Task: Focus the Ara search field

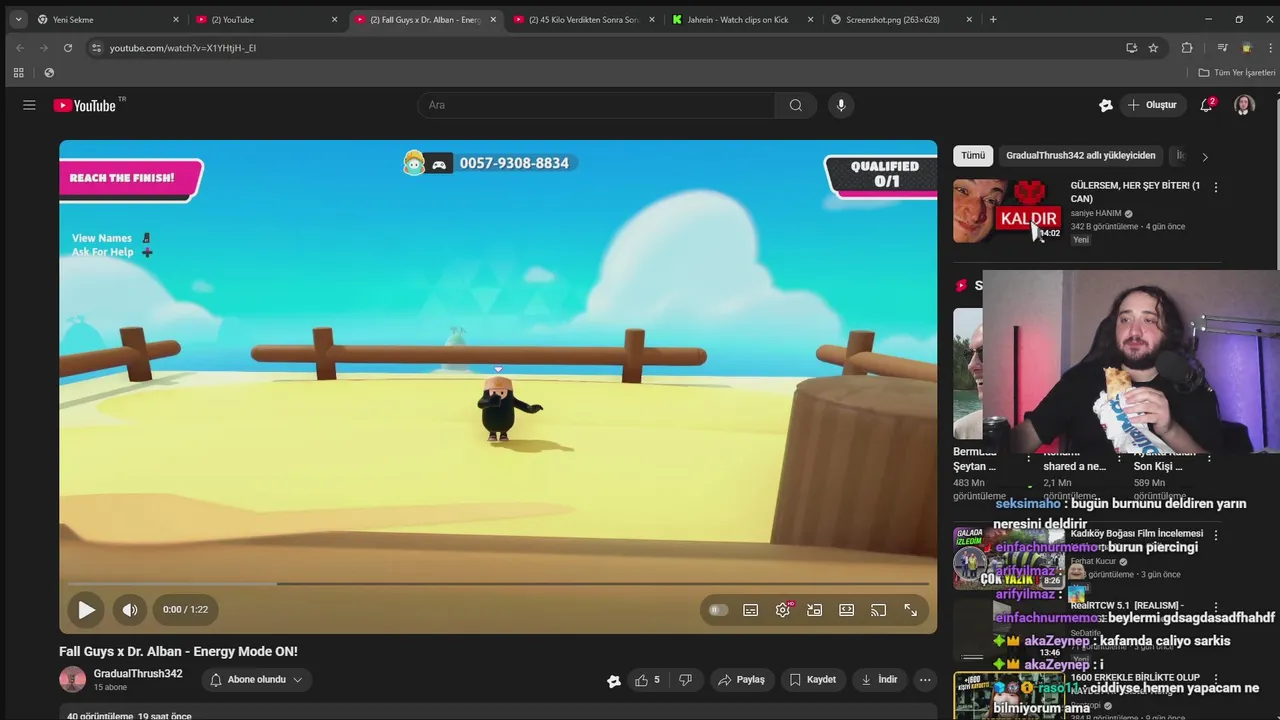Action: (x=596, y=105)
